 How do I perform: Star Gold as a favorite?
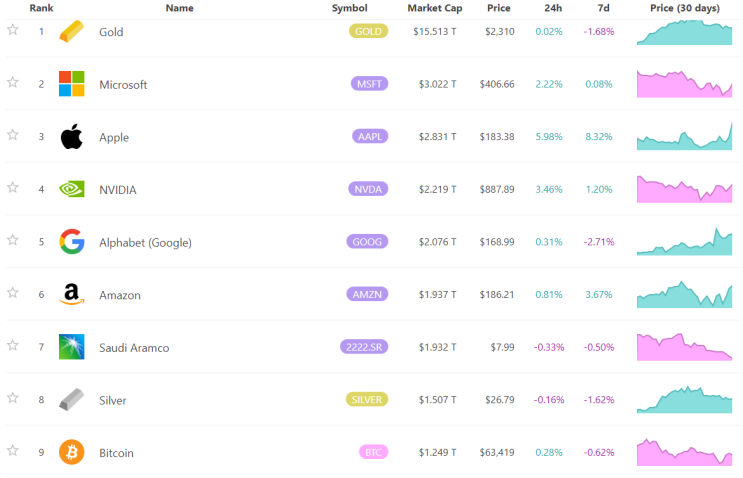coord(13,30)
